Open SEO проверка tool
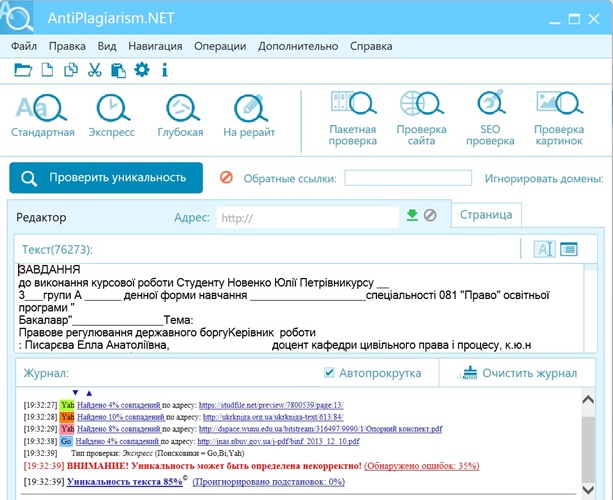Viewport: 613px width, 500px height. pyautogui.click(x=490, y=118)
